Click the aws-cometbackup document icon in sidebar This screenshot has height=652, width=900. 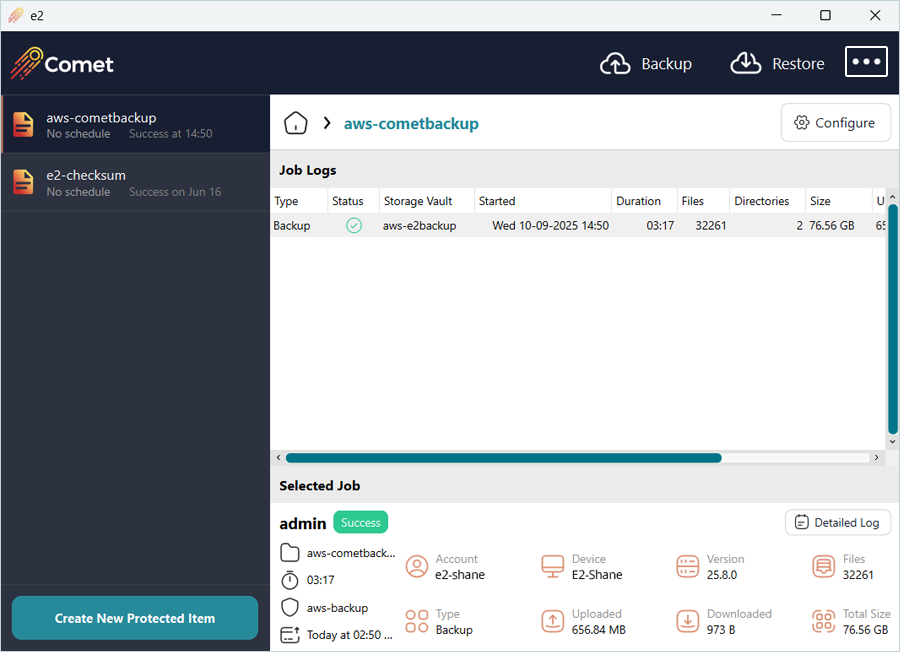pos(24,125)
